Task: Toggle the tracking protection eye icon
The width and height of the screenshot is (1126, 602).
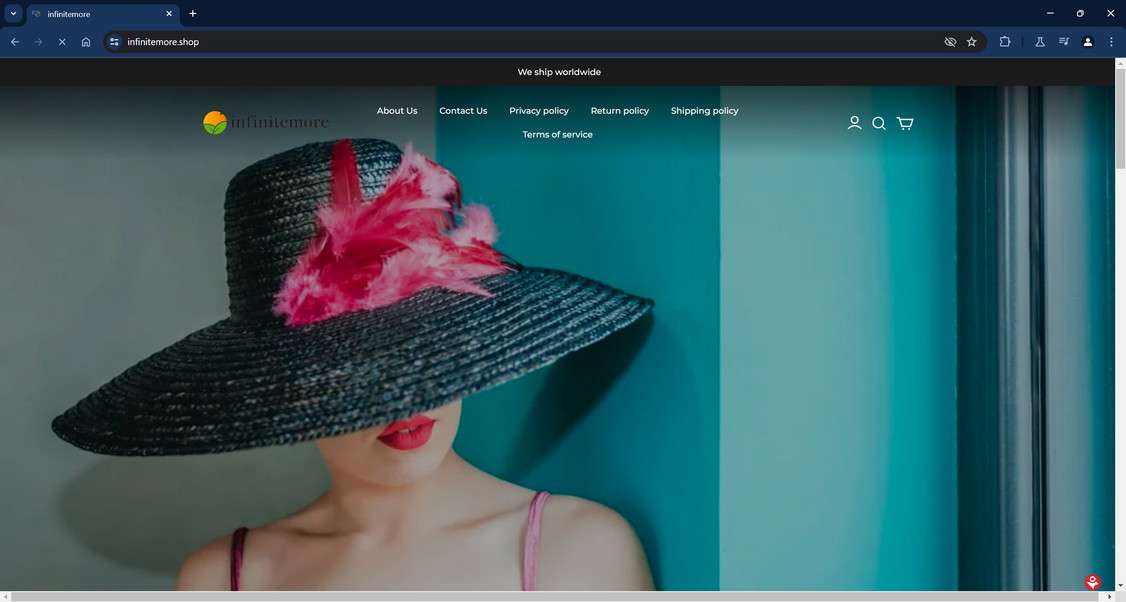Action: tap(950, 42)
